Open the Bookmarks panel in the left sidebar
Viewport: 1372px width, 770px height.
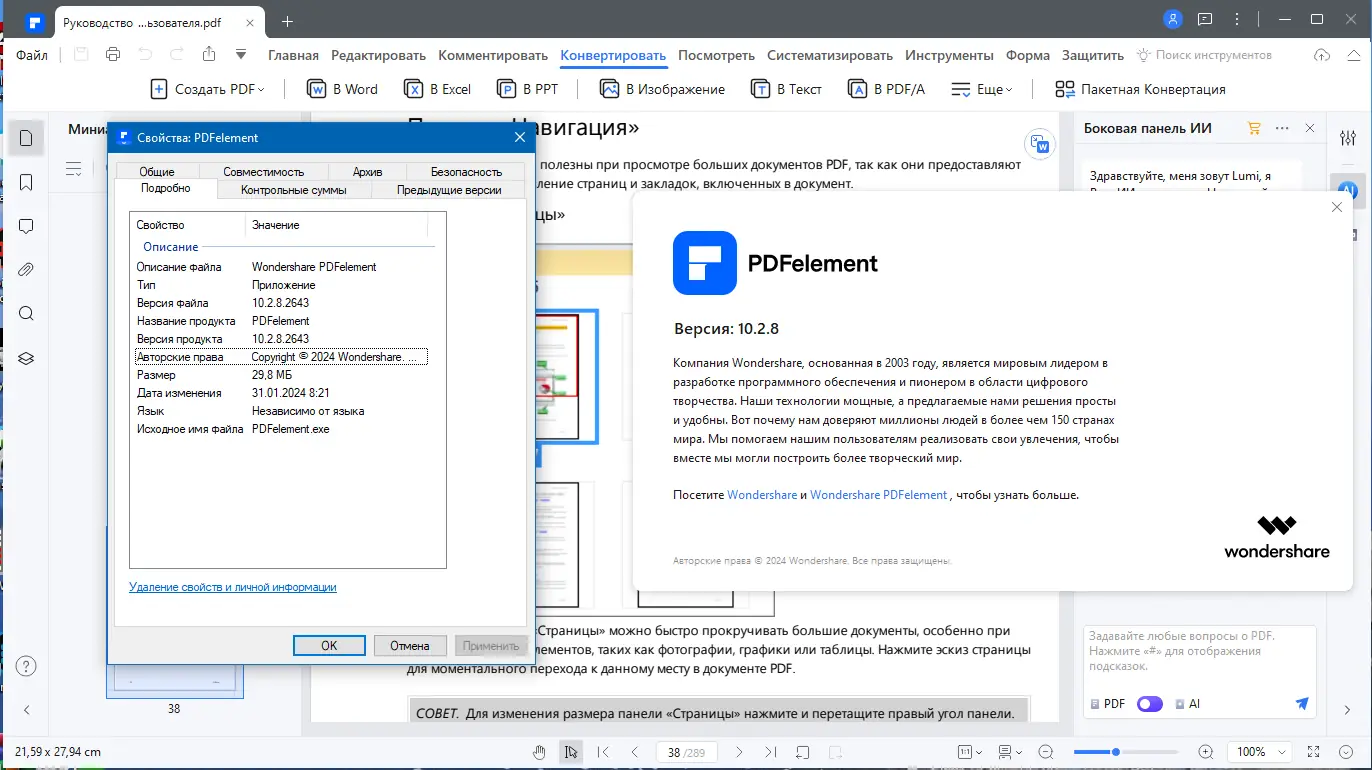click(x=26, y=182)
